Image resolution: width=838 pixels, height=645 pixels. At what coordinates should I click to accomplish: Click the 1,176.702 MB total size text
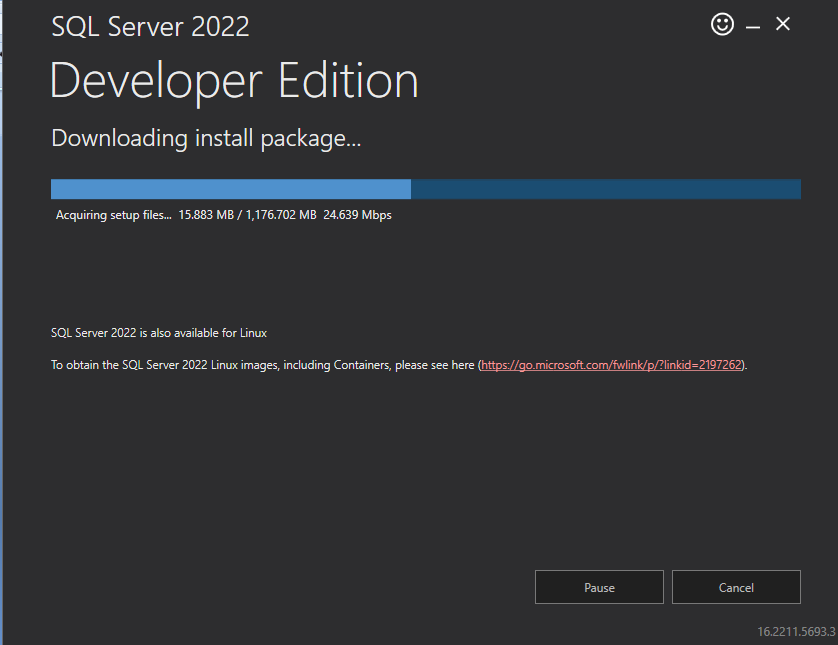(281, 215)
